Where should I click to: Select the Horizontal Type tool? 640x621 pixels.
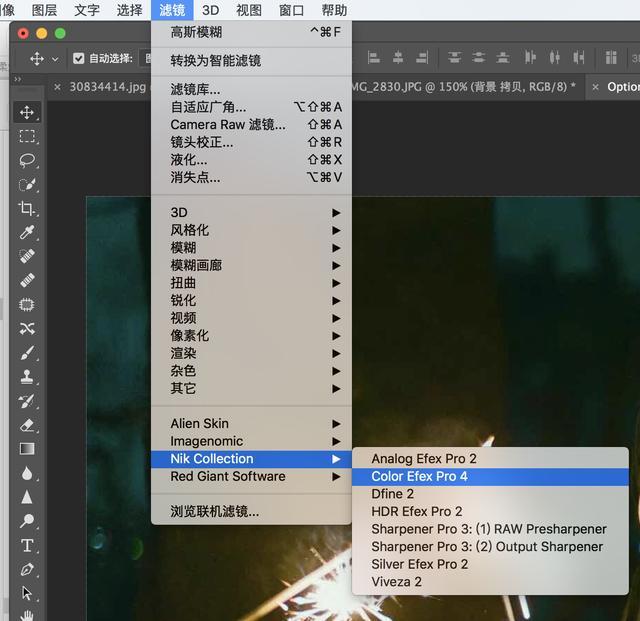(27, 545)
